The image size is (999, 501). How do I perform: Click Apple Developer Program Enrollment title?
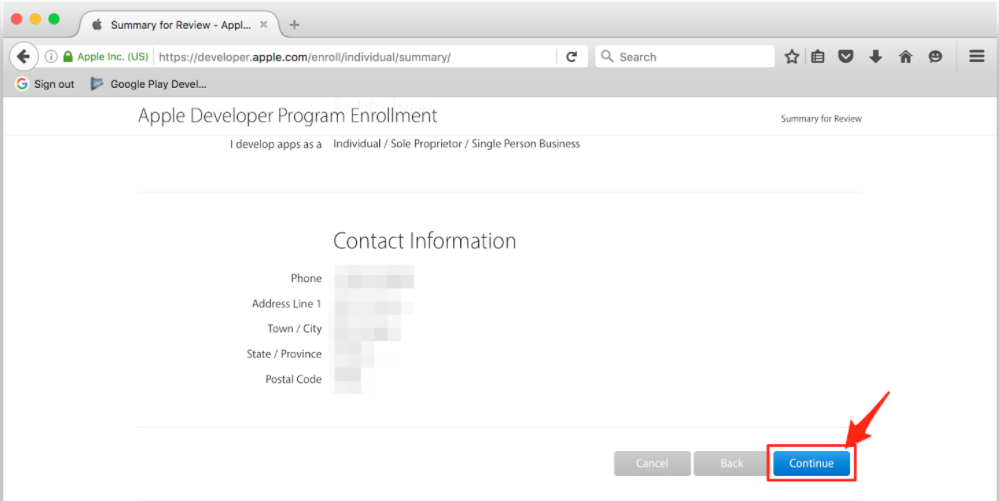pos(287,116)
